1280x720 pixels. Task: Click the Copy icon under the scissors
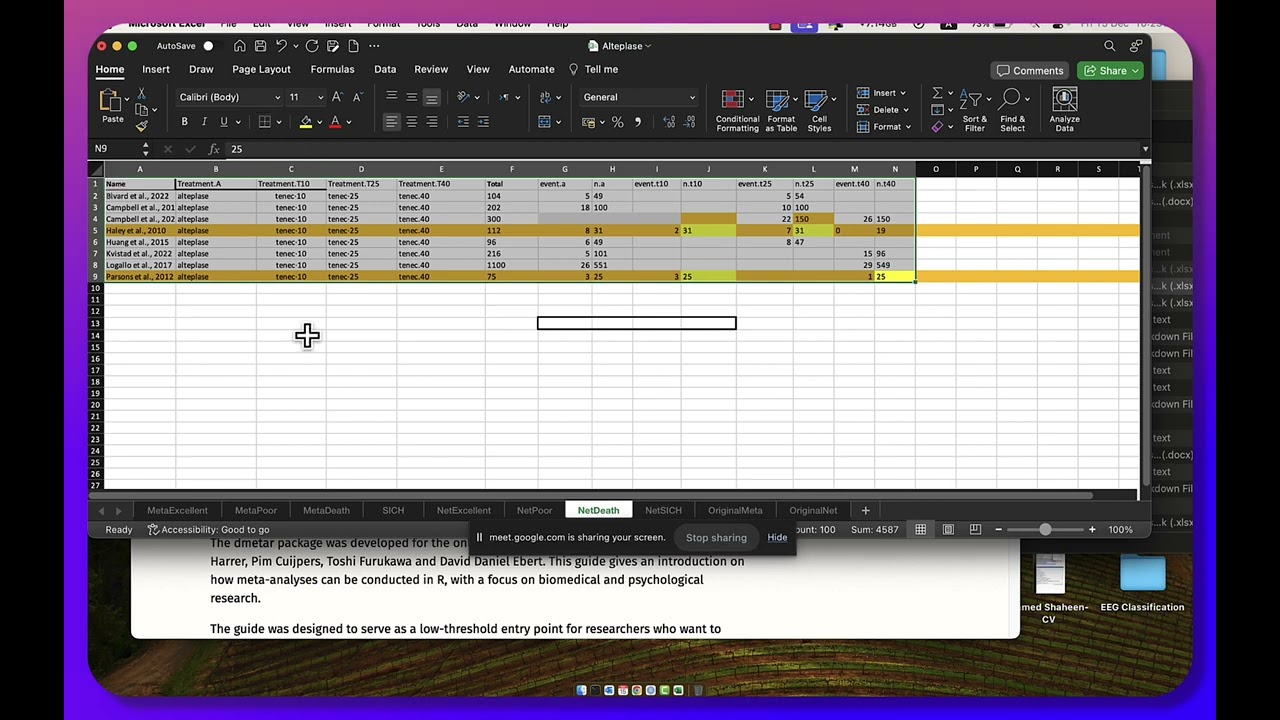click(141, 110)
